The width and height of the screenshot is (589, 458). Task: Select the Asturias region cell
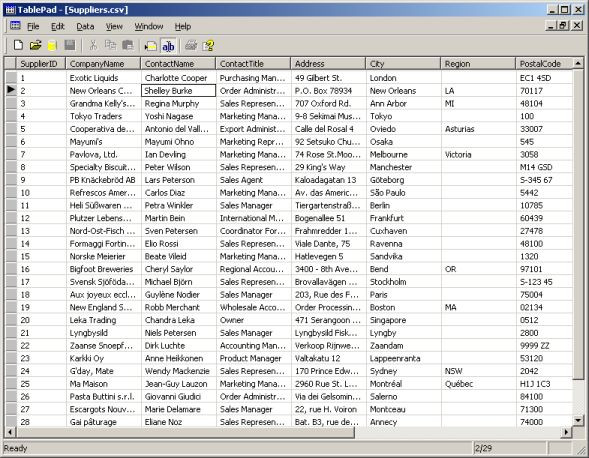coord(478,129)
